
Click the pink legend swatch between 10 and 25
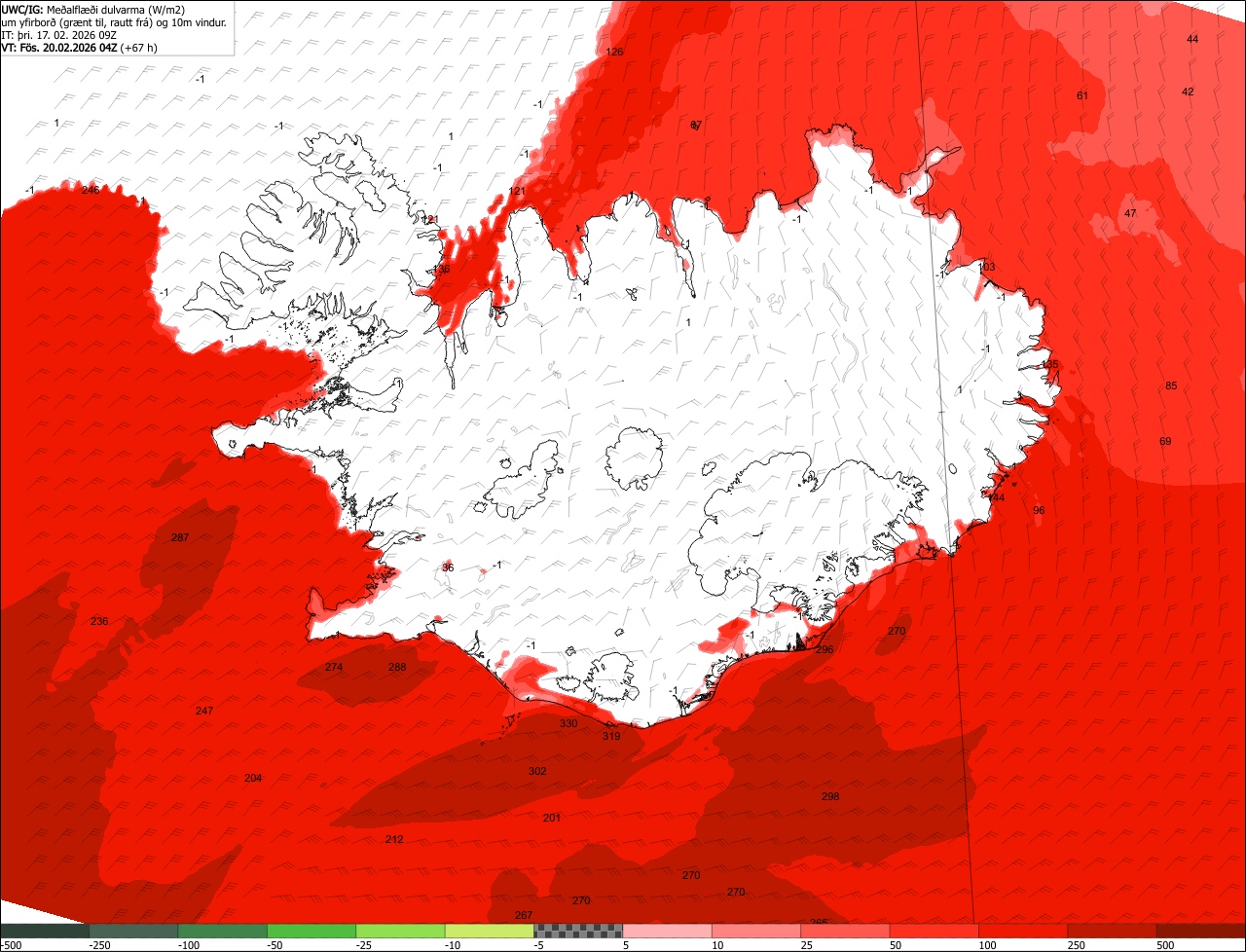pos(756,931)
